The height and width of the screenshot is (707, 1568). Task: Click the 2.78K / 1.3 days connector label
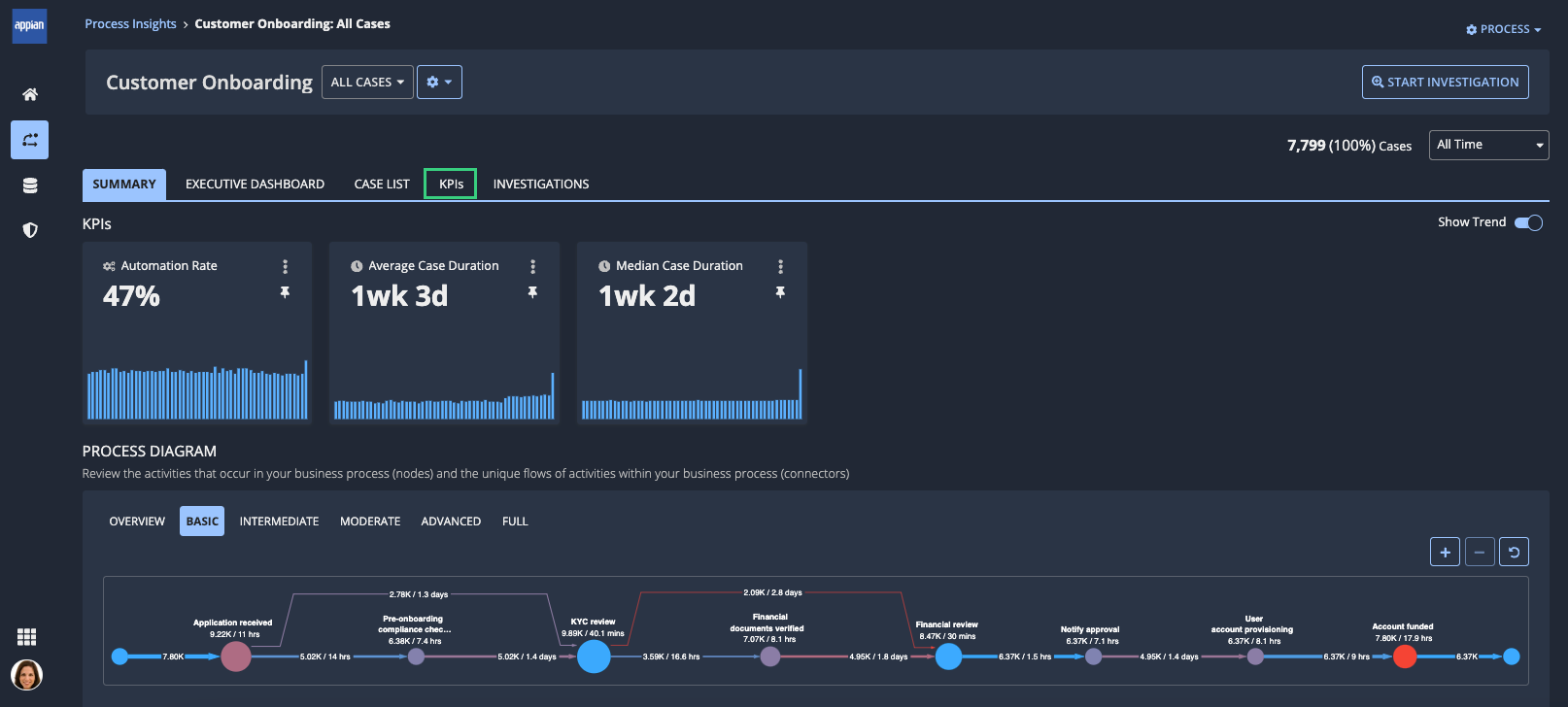419,594
